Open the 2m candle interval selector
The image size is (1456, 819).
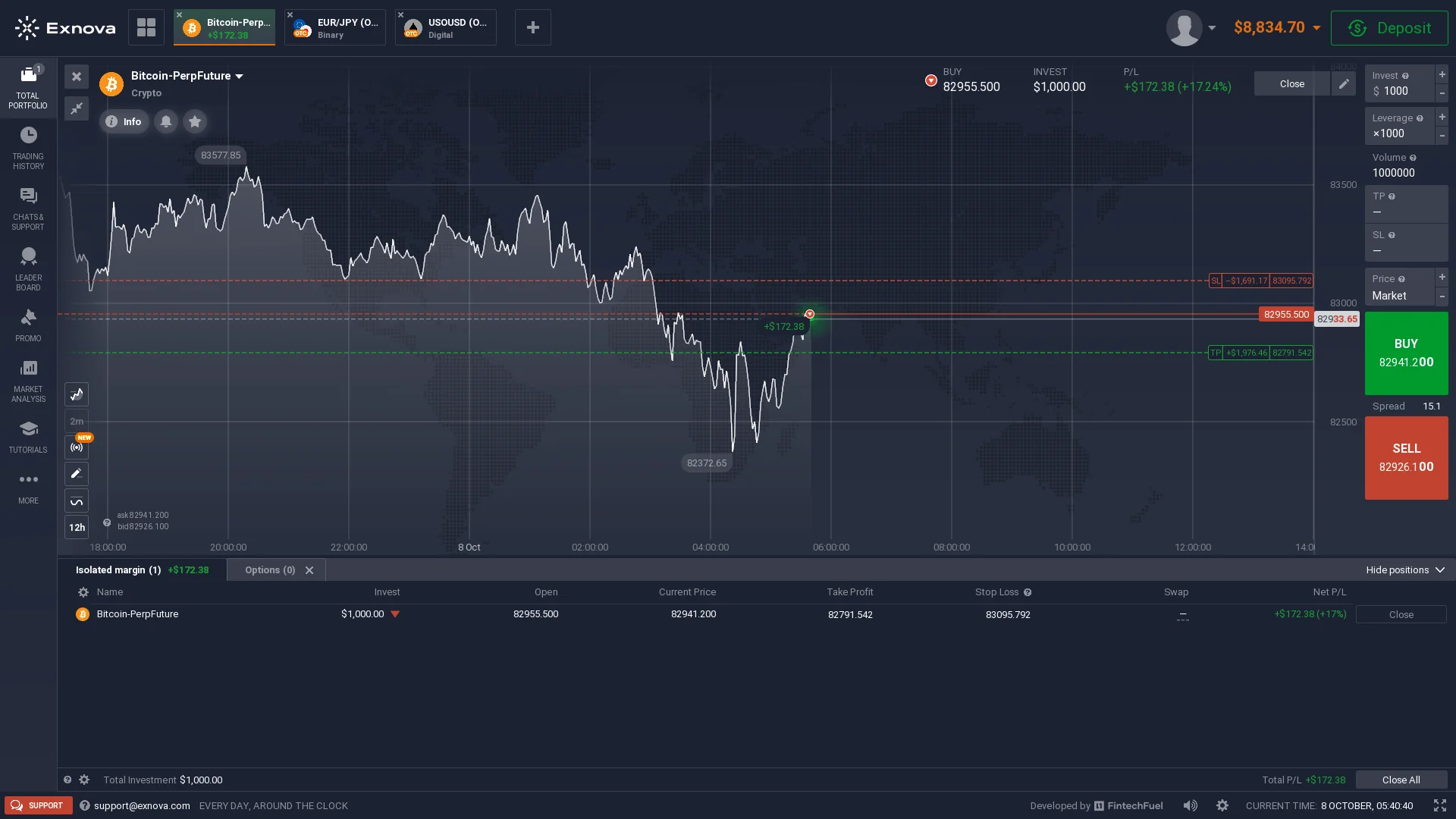(77, 421)
